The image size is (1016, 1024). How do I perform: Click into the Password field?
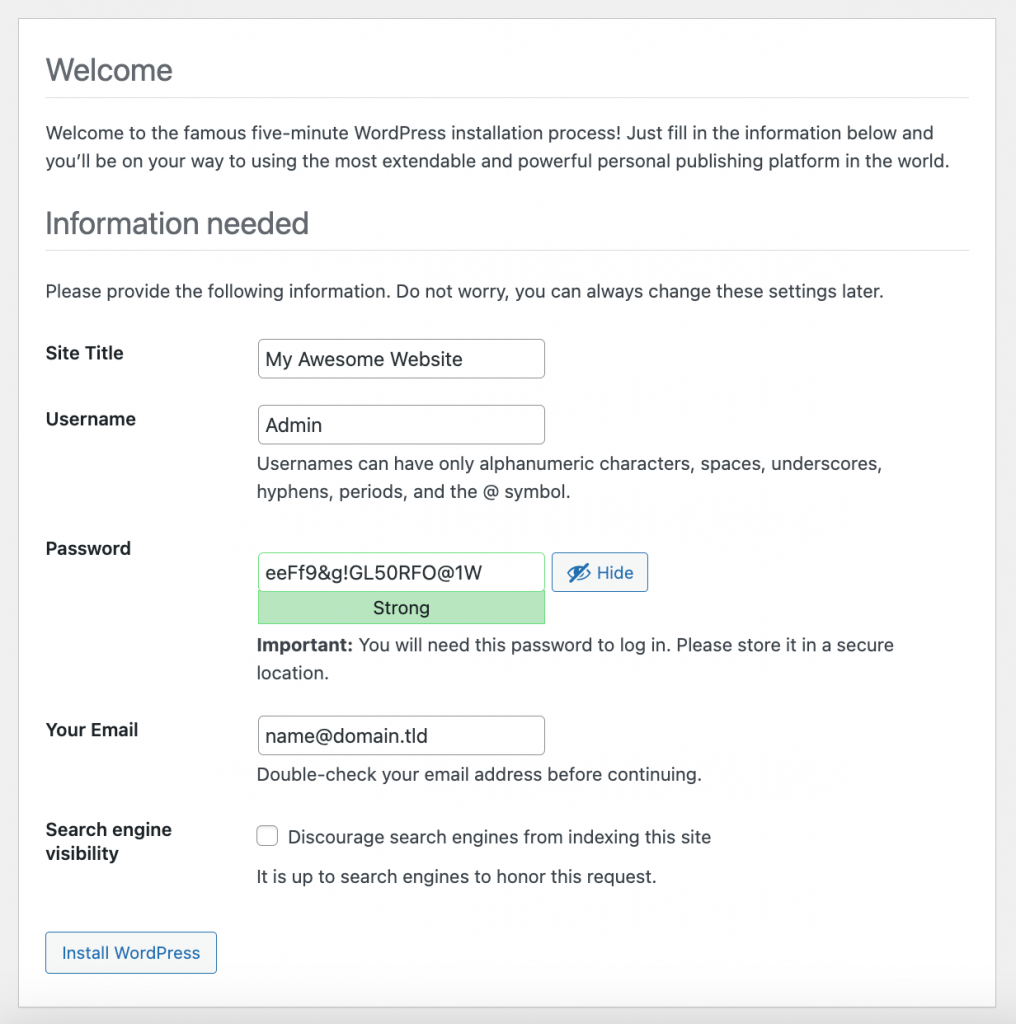tap(400, 573)
